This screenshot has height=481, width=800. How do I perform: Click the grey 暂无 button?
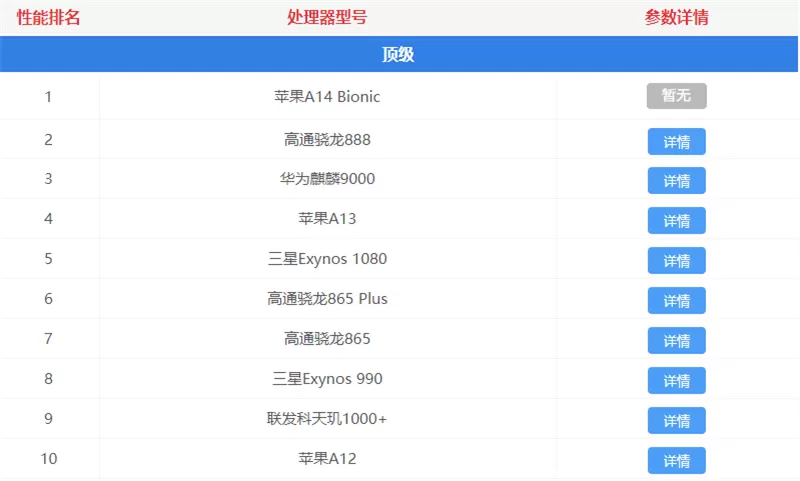pos(677,96)
